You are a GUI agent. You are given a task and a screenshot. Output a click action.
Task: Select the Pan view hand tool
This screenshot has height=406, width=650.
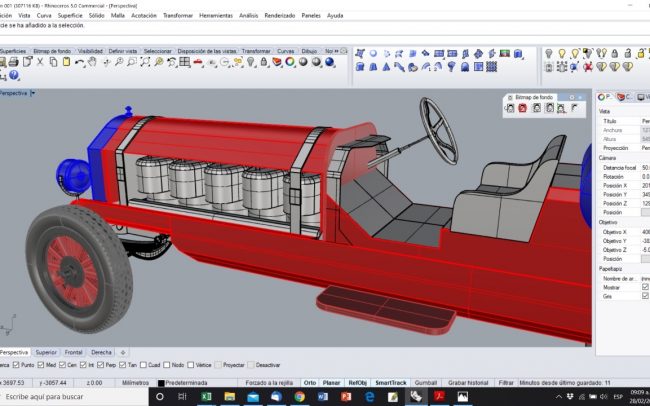(x=91, y=62)
